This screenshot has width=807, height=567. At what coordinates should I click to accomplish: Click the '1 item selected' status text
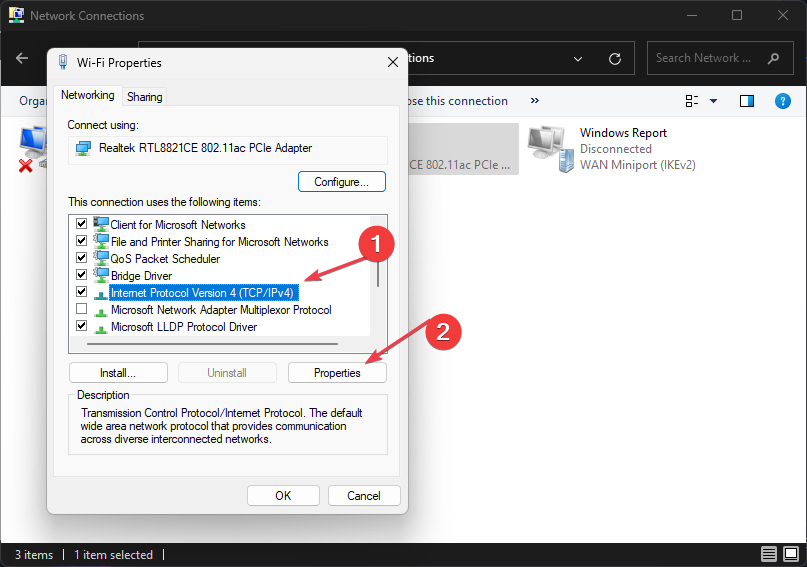click(x=113, y=555)
